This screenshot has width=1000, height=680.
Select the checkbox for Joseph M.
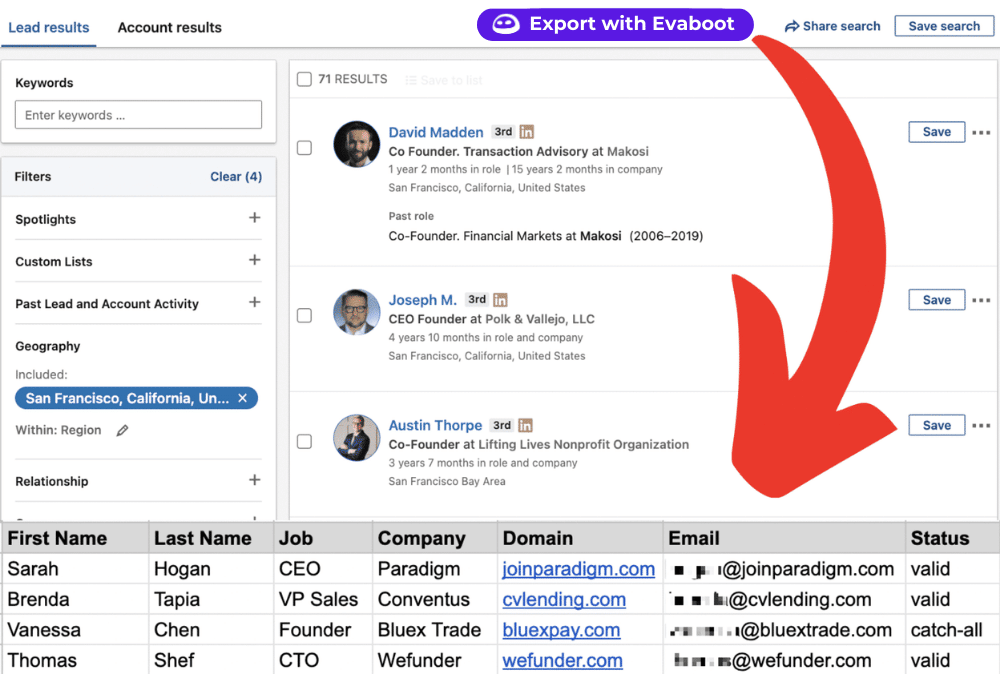(x=304, y=314)
